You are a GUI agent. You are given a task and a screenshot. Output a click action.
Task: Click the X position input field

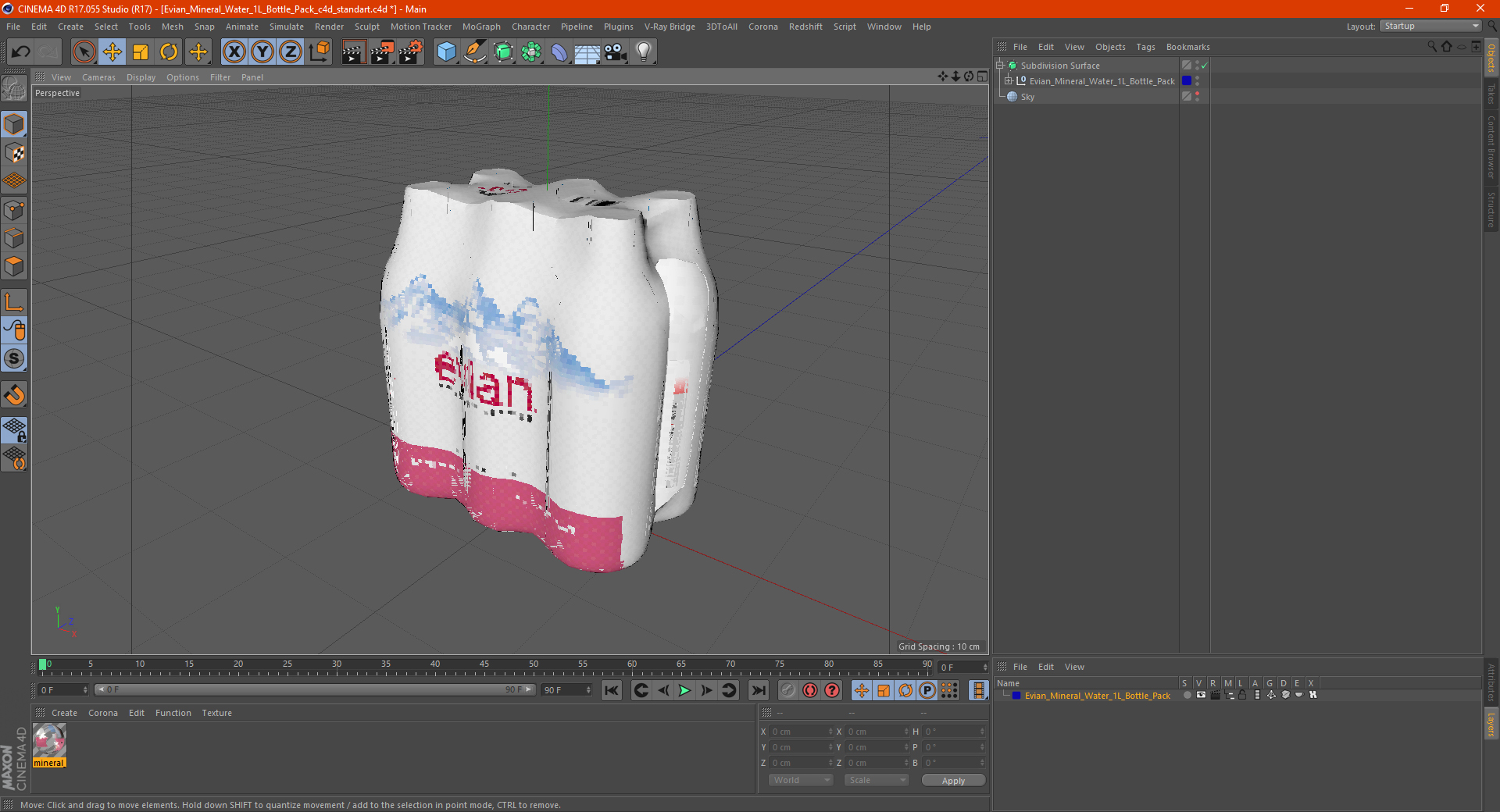point(801,732)
